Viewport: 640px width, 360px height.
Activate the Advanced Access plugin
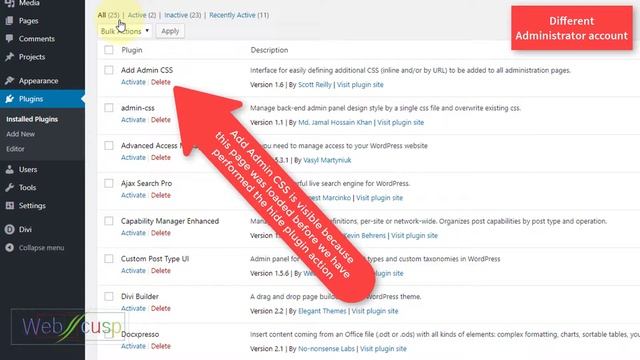(133, 158)
